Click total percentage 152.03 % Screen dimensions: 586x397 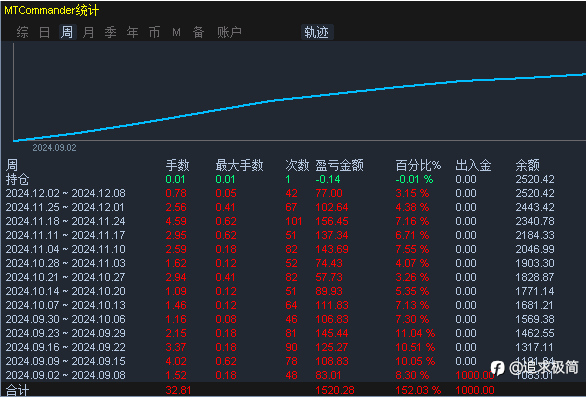(x=418, y=390)
